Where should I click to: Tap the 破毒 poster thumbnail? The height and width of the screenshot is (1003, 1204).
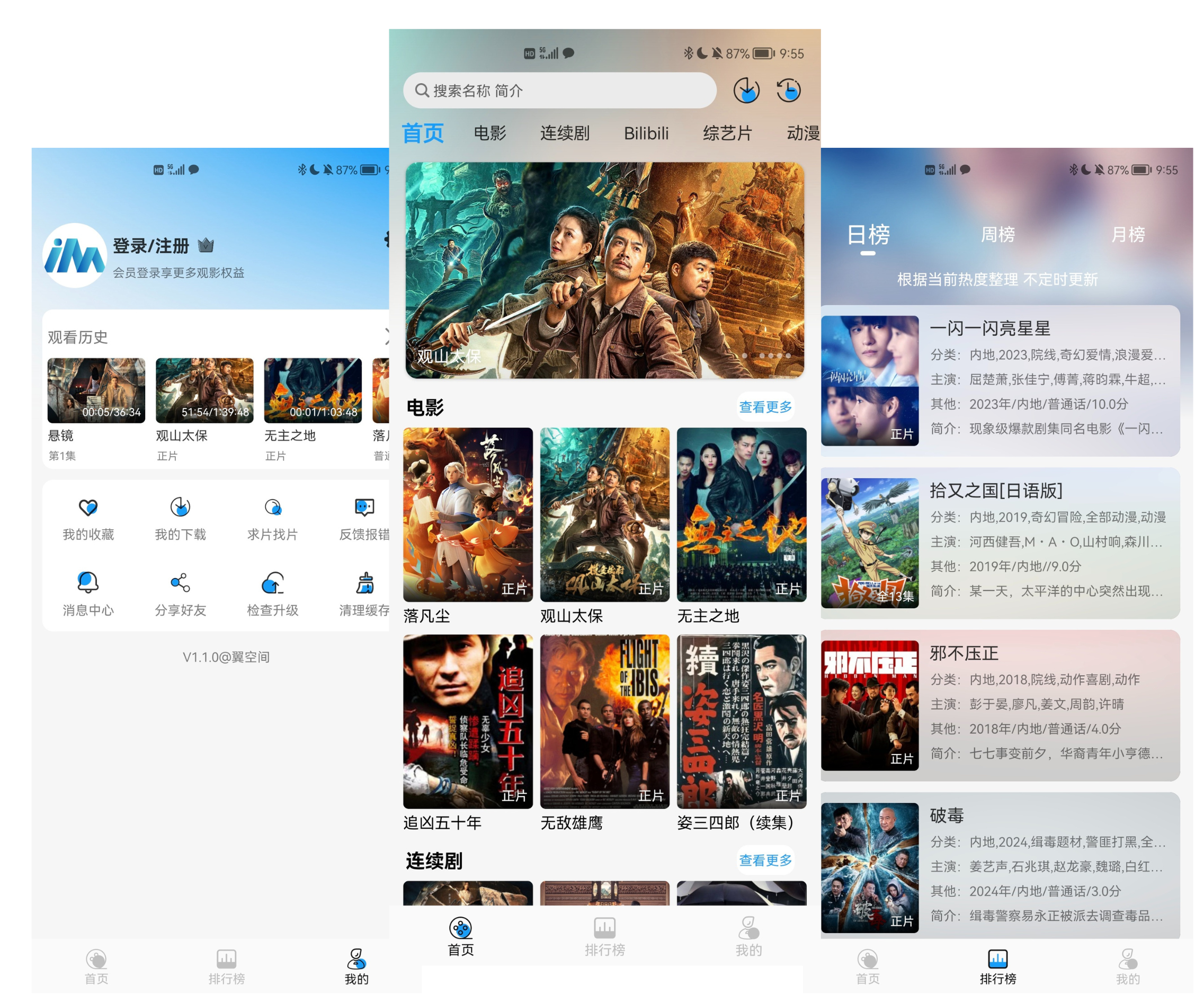coord(870,868)
